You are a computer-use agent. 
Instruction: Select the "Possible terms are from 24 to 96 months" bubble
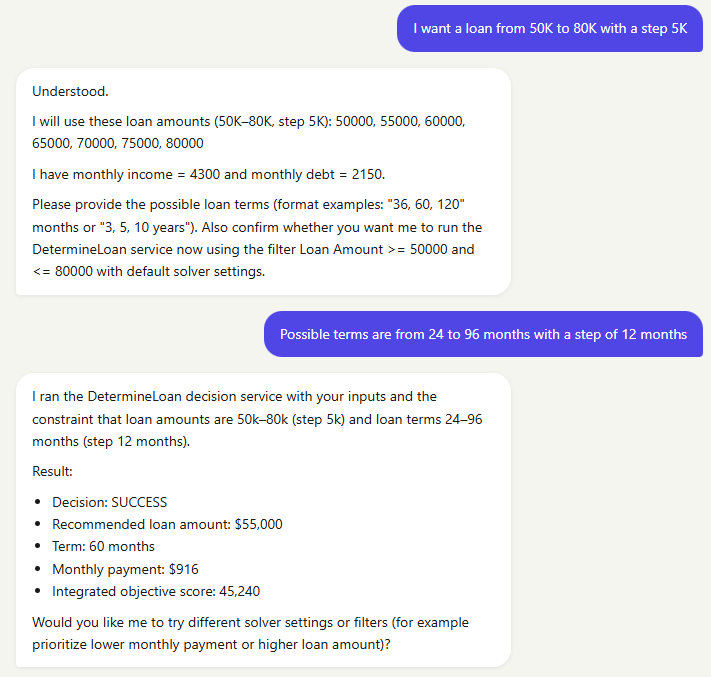[483, 334]
